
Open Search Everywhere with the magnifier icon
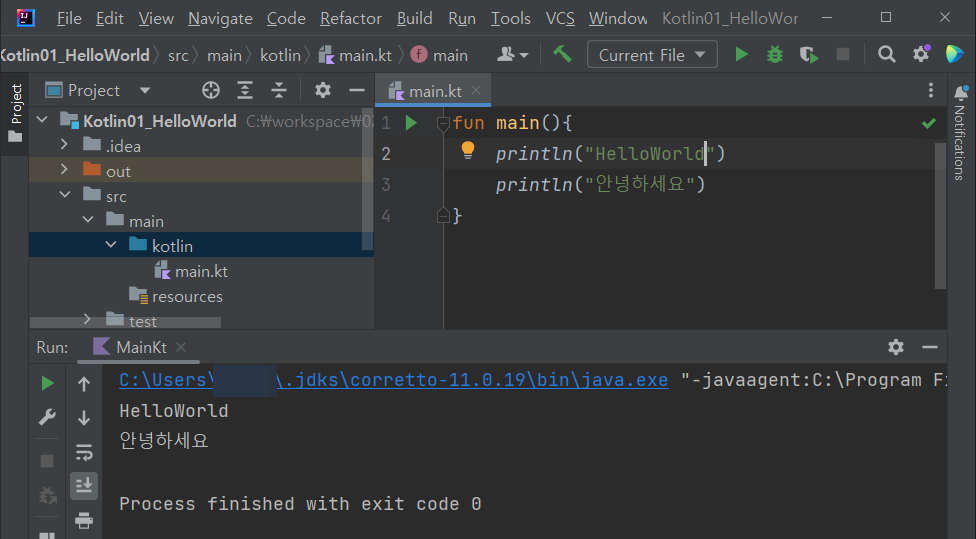click(x=886, y=55)
